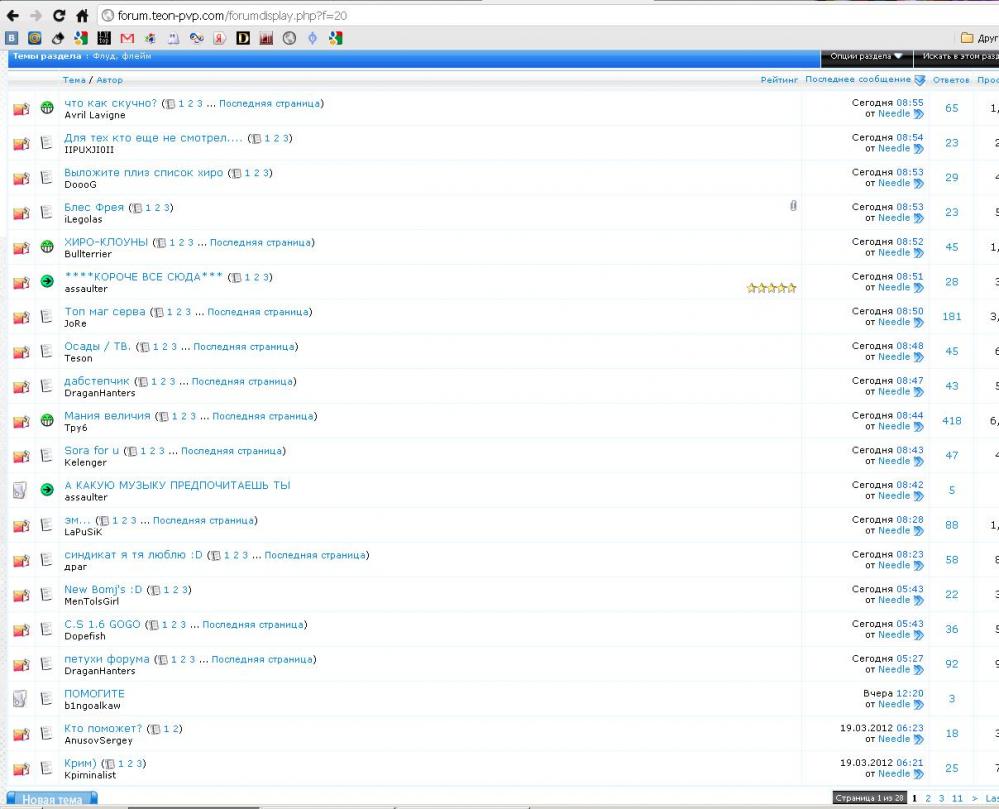Screen dimensions: 999x809
Task: Open the thread 'Мания величия'
Action: click(107, 415)
